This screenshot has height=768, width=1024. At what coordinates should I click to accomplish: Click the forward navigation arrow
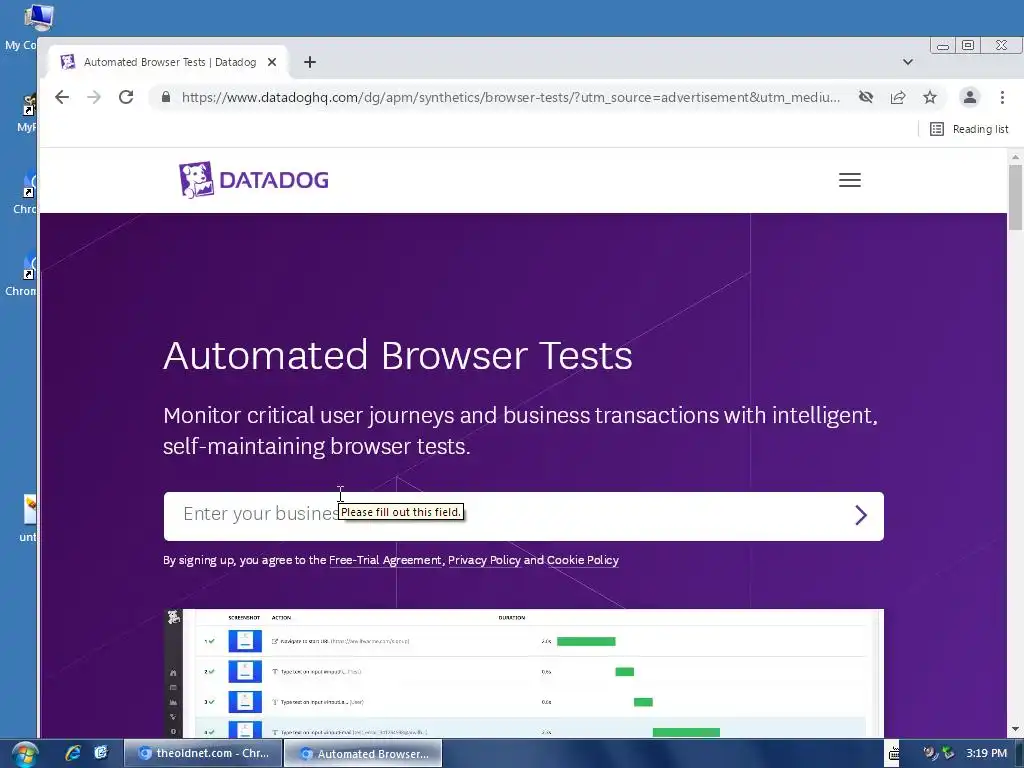click(x=94, y=97)
